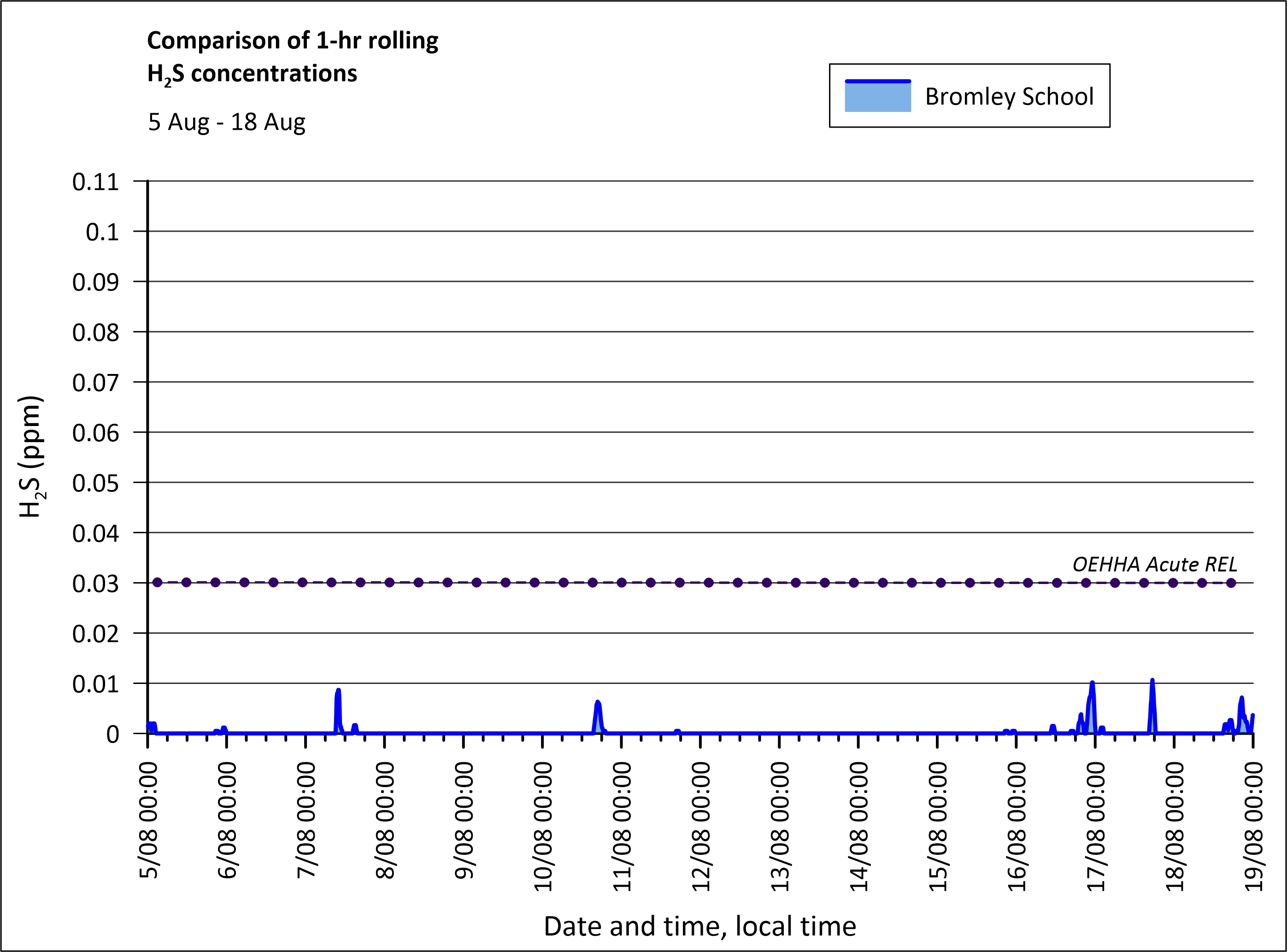Viewport: 1287px width, 952px height.
Task: Click the 0.11 y-axis tick label
Action: pos(95,182)
